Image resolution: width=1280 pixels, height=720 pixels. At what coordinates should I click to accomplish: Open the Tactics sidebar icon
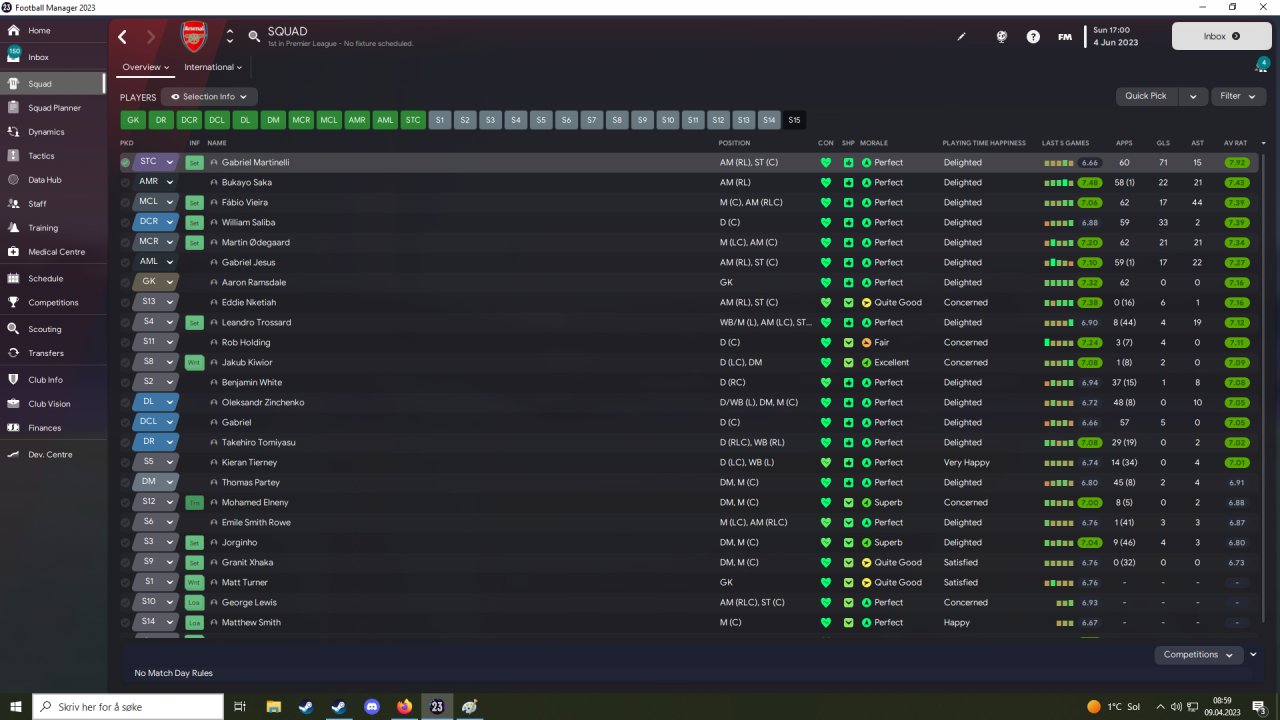(13, 156)
